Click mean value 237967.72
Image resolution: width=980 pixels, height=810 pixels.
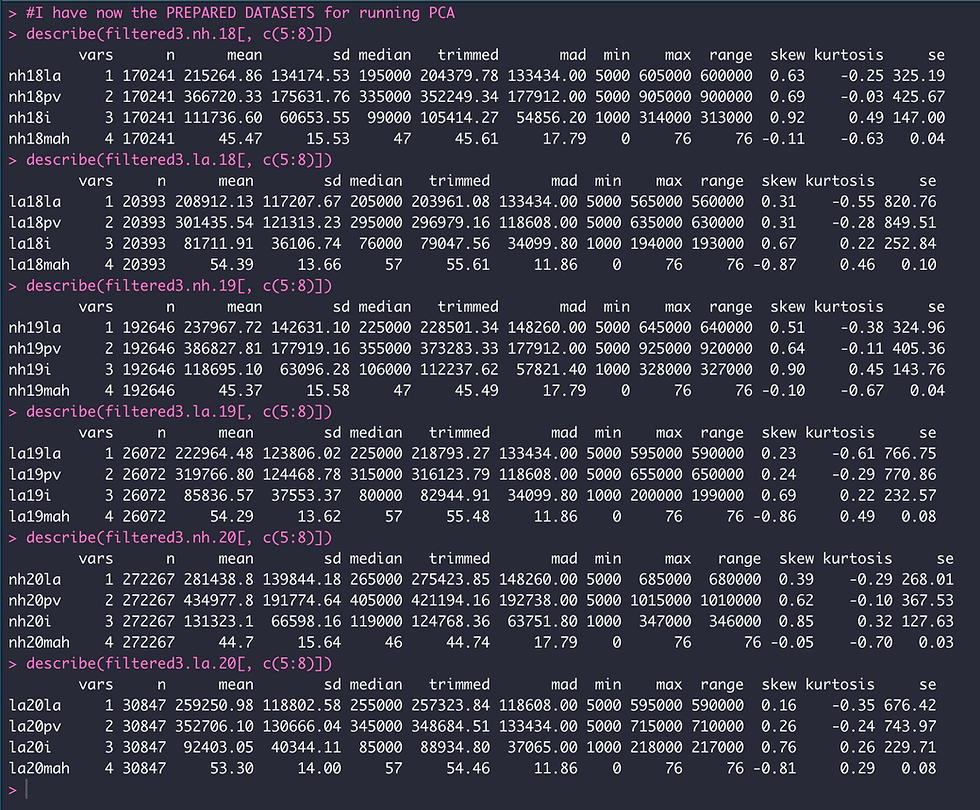[223, 328]
